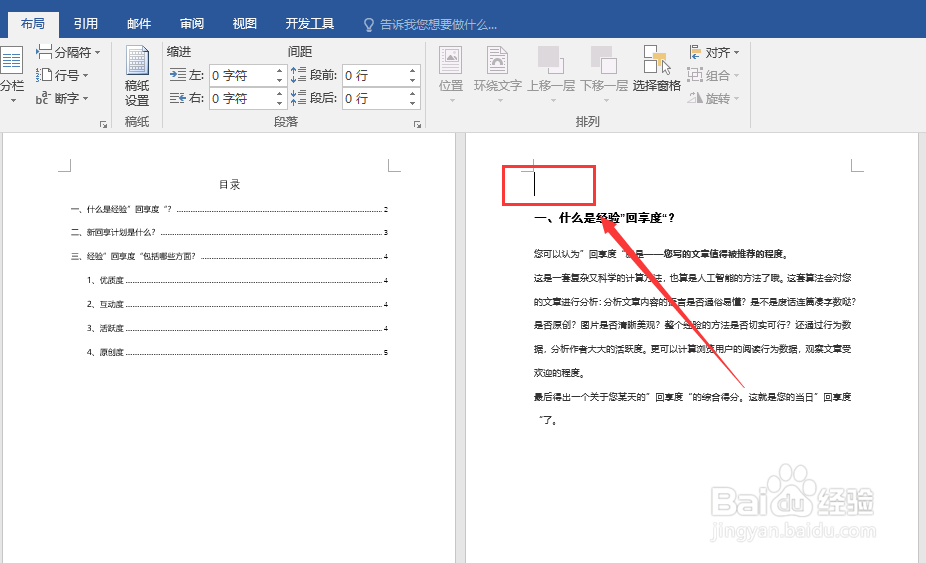Open the 对齐 align dropdown
The image size is (926, 563).
point(715,53)
